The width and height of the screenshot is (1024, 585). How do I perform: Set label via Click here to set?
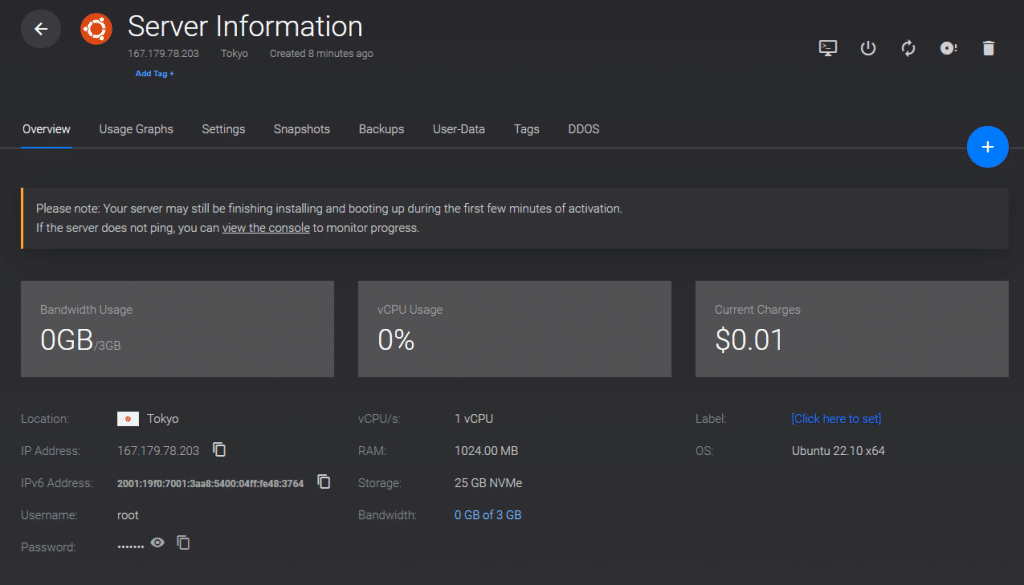click(836, 419)
